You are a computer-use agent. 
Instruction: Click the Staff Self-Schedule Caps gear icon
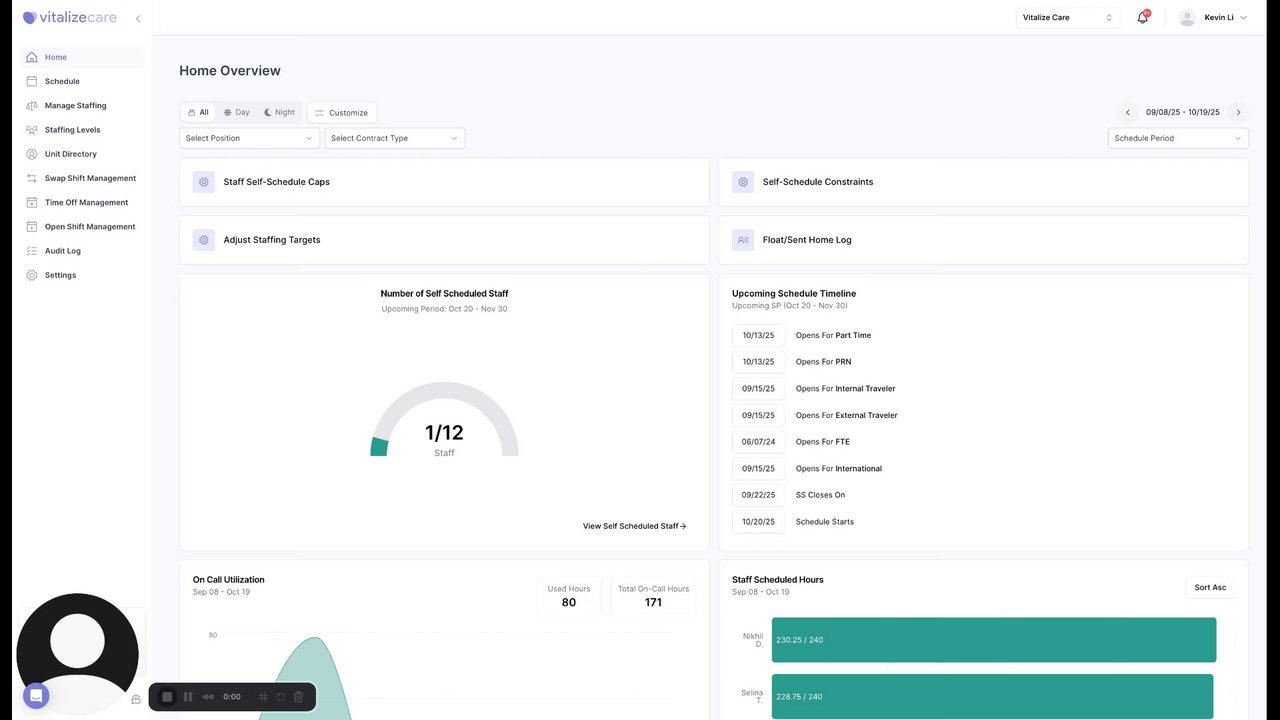(204, 182)
